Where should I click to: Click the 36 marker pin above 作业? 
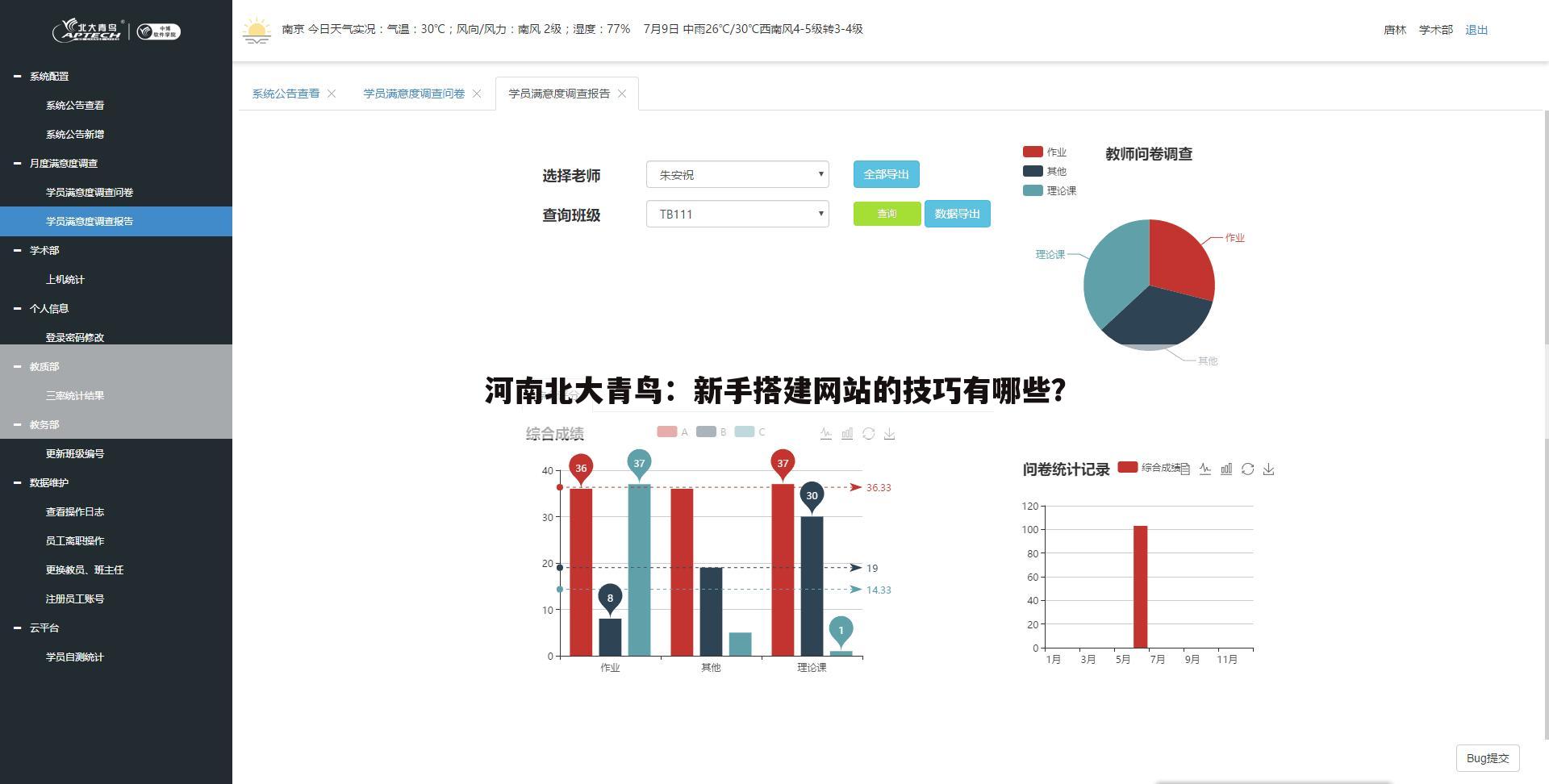click(581, 469)
